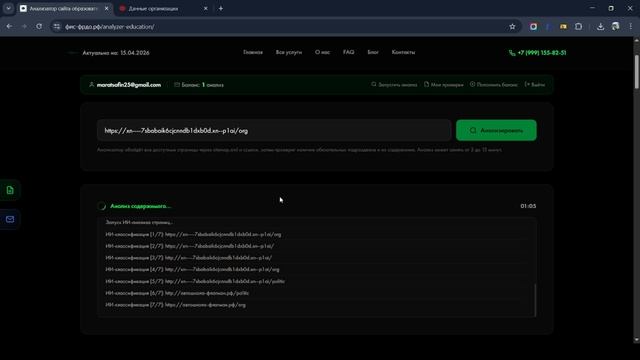Screen dimensions: 640x360
Task: Open site information icon in address bar
Action: [x=57, y=27]
